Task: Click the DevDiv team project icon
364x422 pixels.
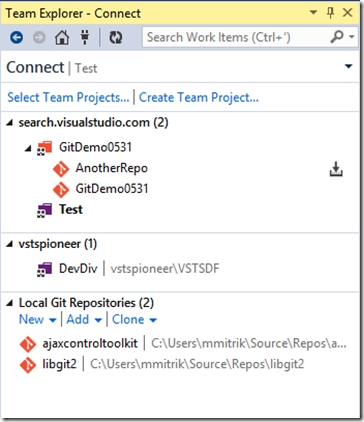Action: click(x=44, y=269)
